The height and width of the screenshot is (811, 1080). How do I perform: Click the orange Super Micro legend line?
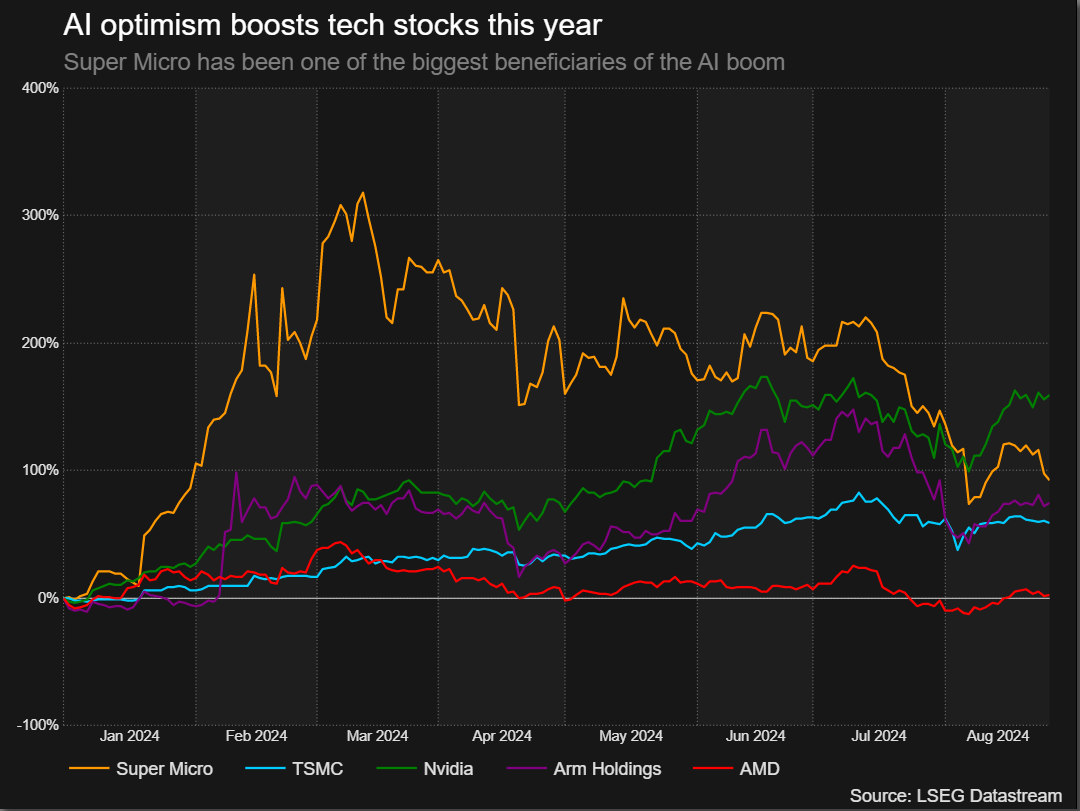[x=89, y=768]
